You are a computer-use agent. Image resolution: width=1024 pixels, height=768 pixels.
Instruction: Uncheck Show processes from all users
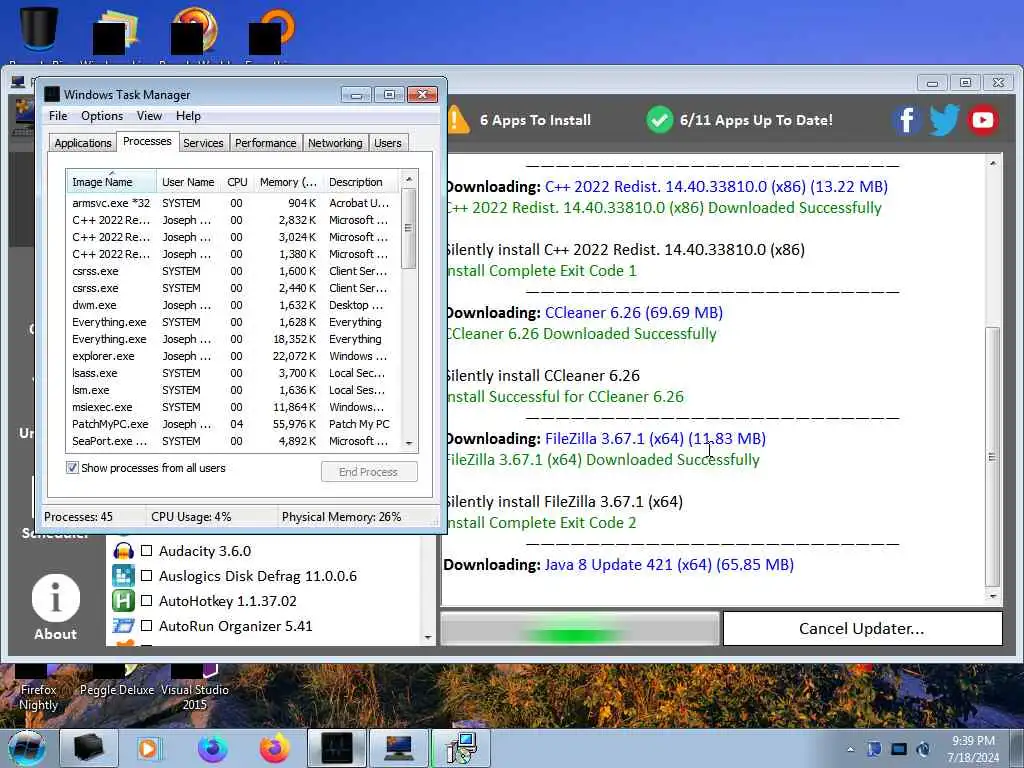point(72,468)
